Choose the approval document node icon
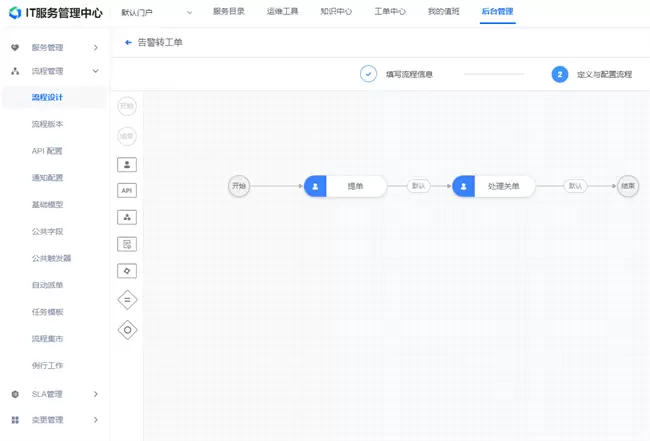This screenshot has height=441, width=650. pyautogui.click(x=127, y=243)
